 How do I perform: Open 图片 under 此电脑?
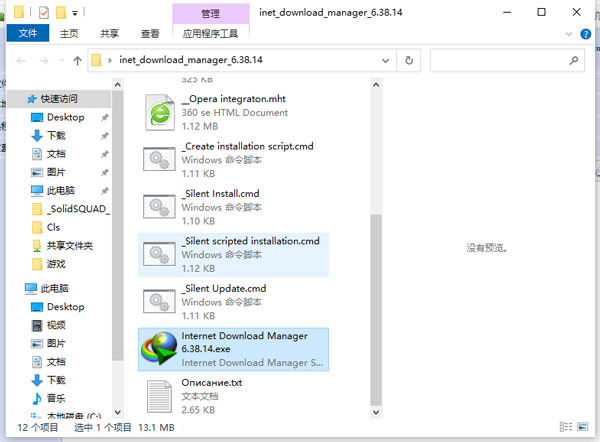pyautogui.click(x=56, y=344)
